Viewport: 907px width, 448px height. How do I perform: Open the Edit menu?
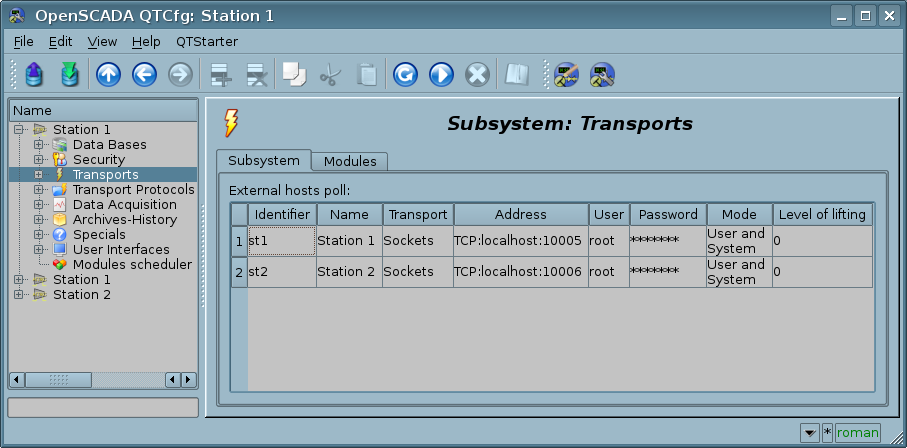(x=60, y=42)
